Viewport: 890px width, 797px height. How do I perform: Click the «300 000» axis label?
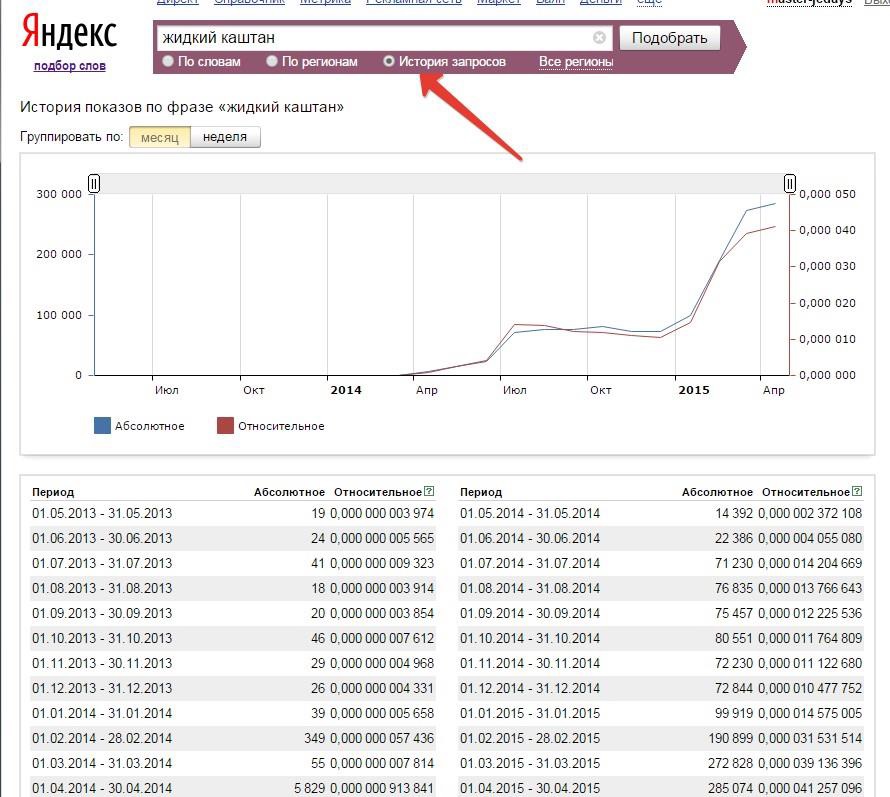click(59, 194)
